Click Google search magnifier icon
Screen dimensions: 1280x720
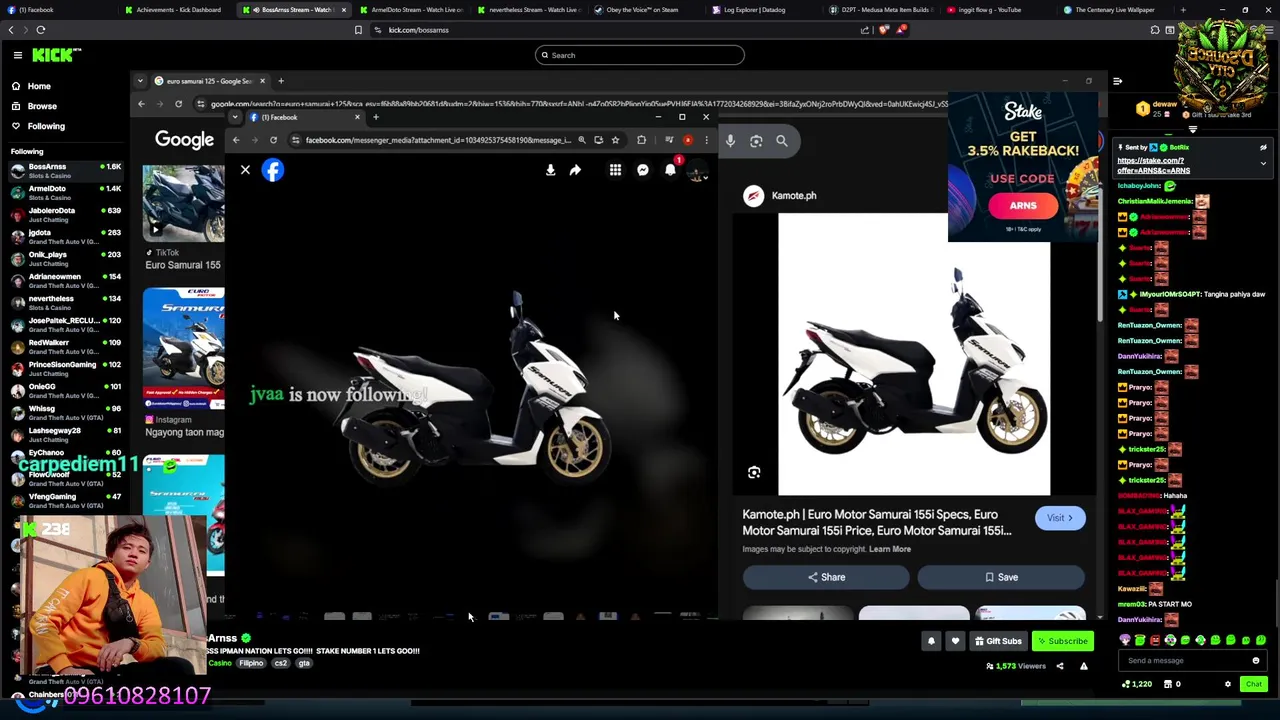[x=782, y=141]
